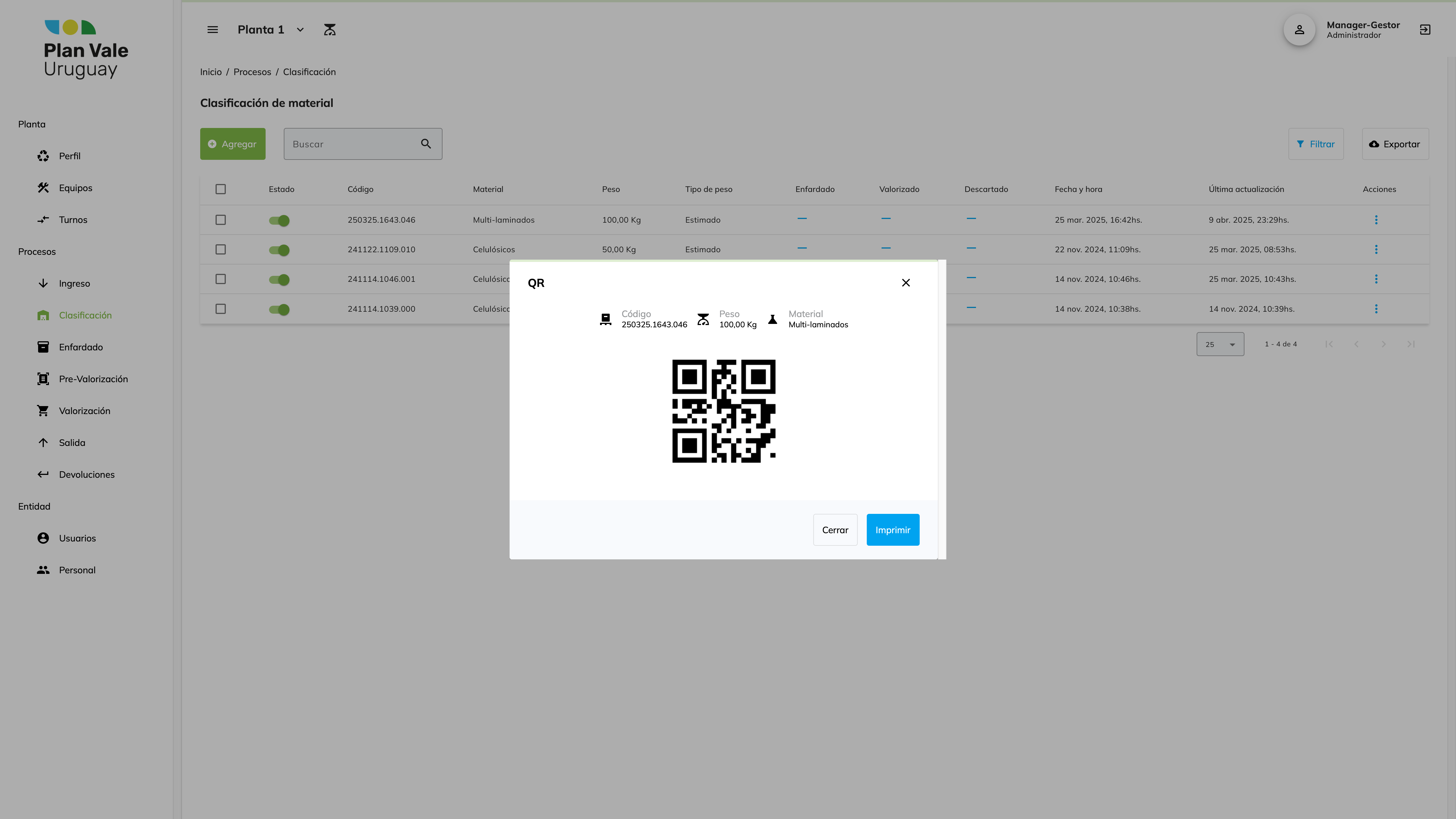Check the box for row 250325.1643.046
Image resolution: width=1456 pixels, height=819 pixels.
[x=220, y=220]
